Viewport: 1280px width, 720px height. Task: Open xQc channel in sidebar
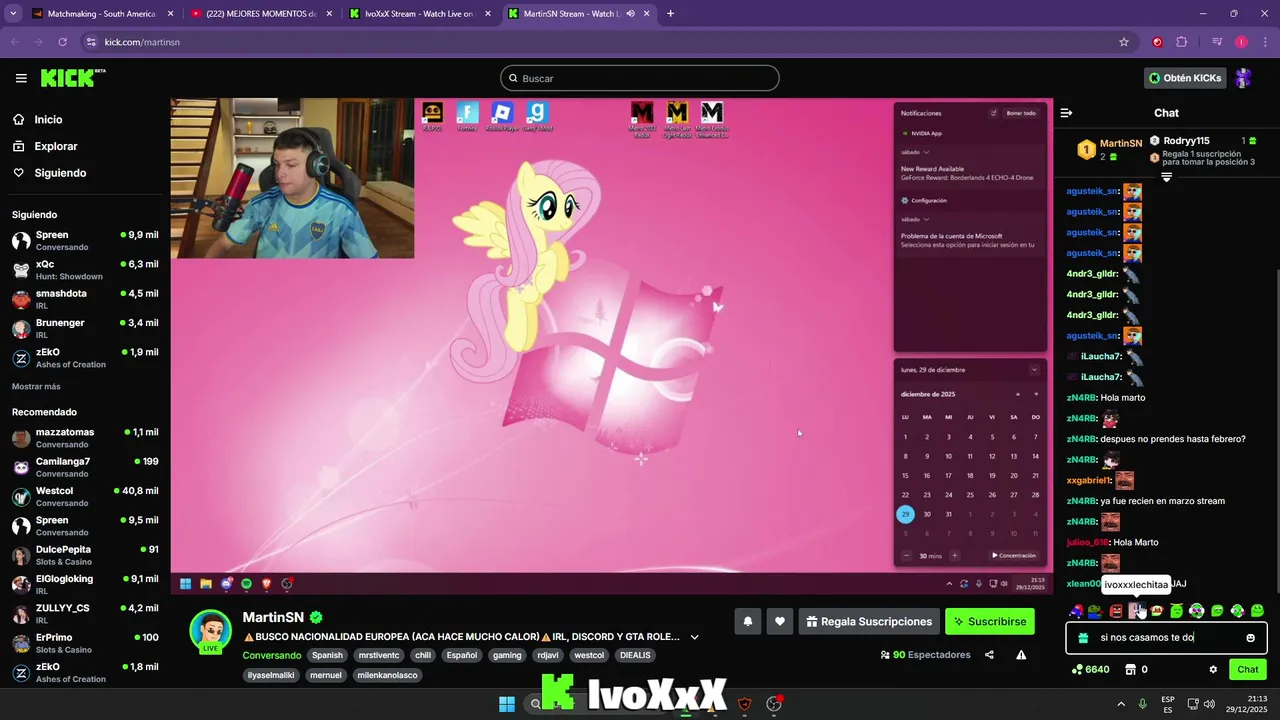point(85,270)
